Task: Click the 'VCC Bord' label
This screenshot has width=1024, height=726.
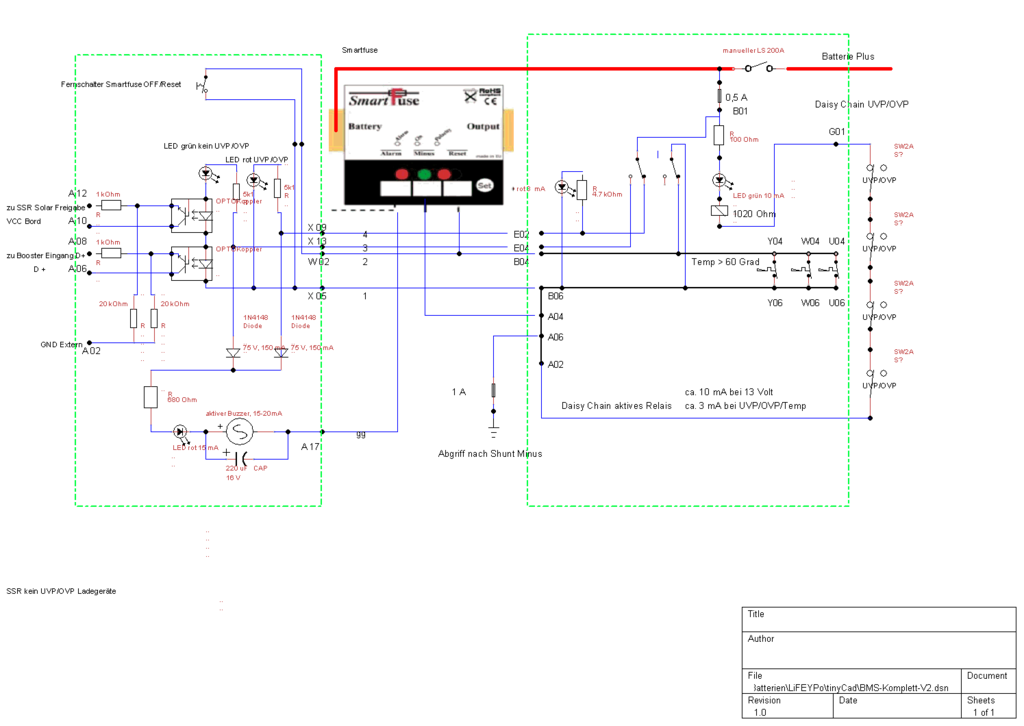Action: coord(24,221)
